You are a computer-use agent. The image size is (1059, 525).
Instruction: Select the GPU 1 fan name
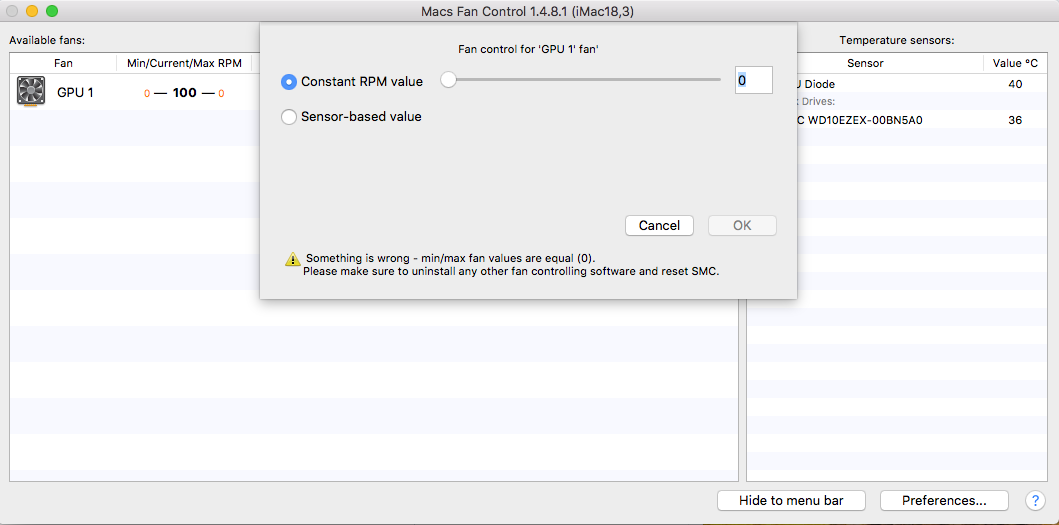coord(75,93)
